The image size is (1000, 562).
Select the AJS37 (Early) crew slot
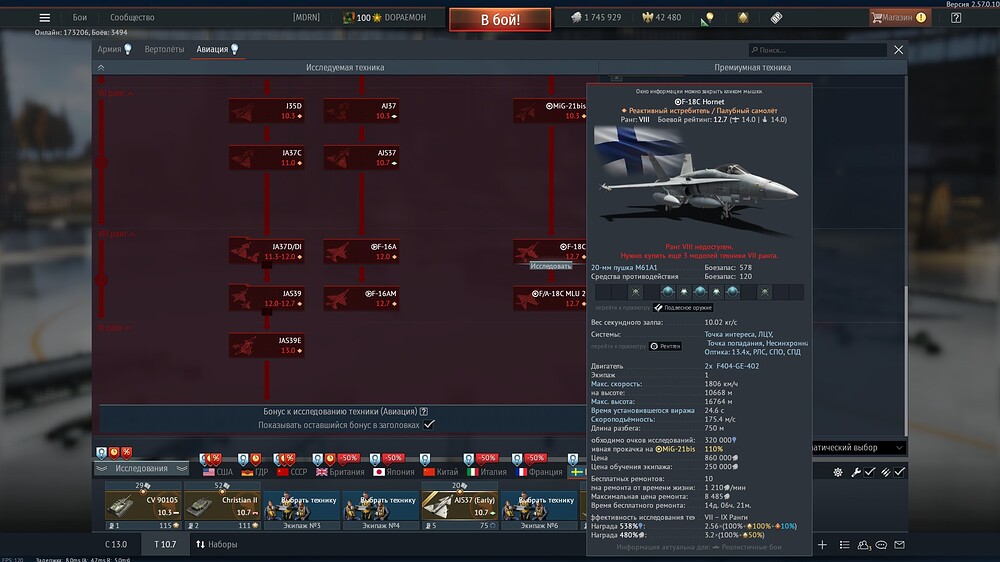click(x=459, y=507)
